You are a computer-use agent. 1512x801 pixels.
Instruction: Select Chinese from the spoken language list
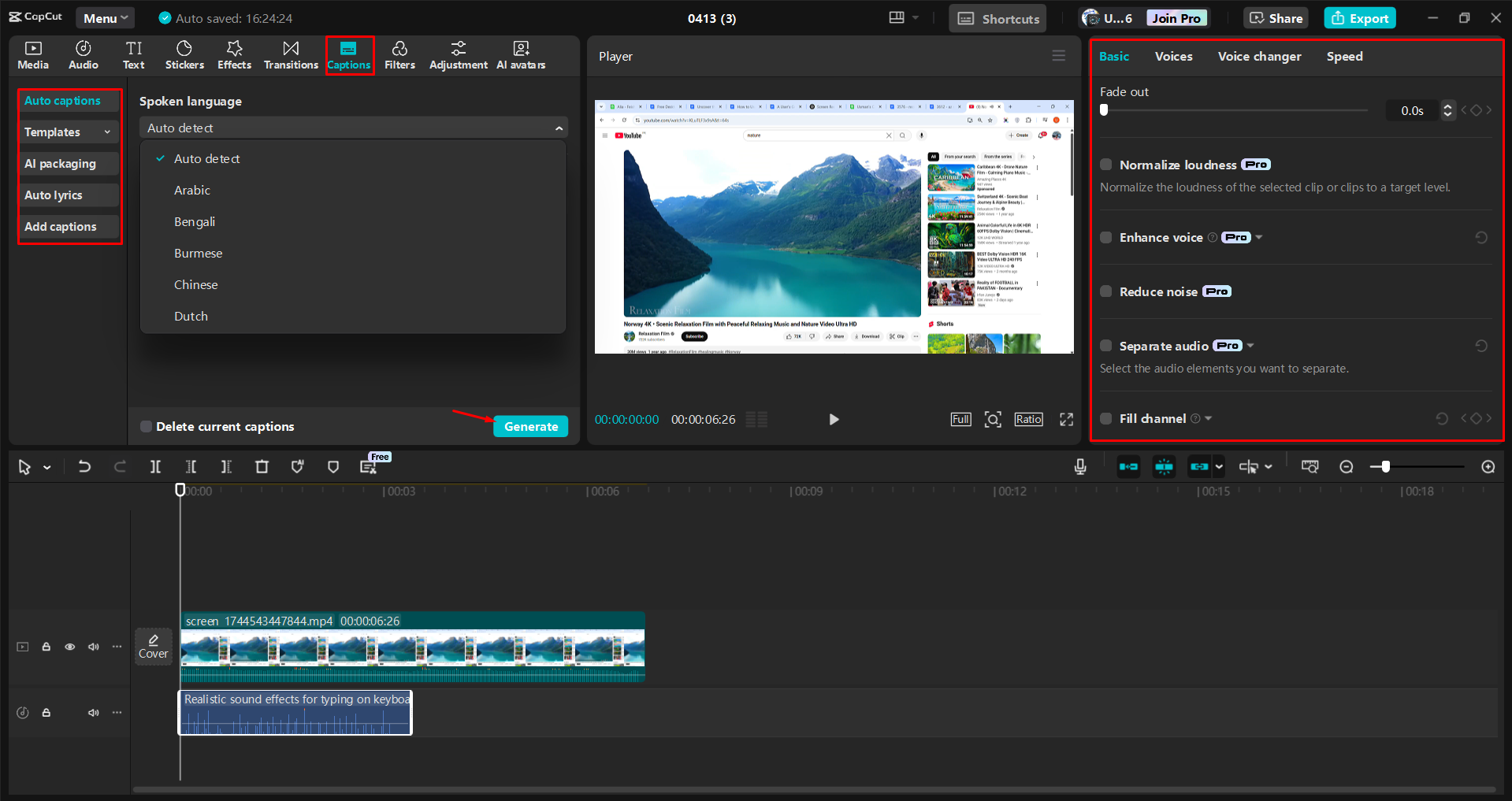195,284
